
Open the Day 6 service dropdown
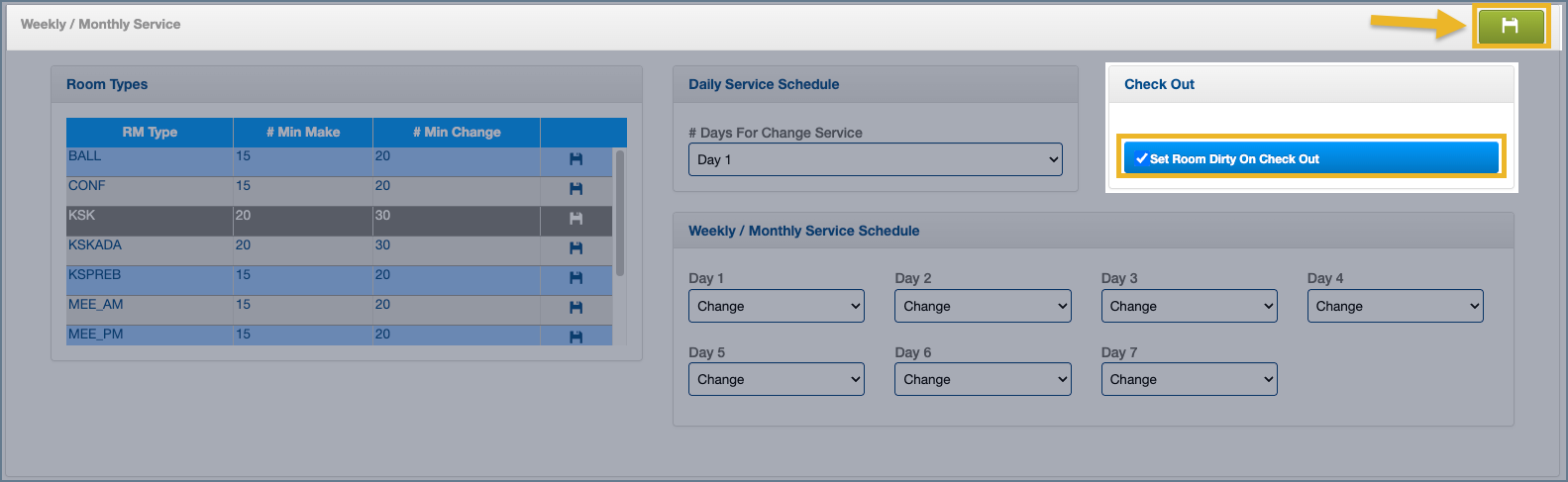pyautogui.click(x=982, y=379)
